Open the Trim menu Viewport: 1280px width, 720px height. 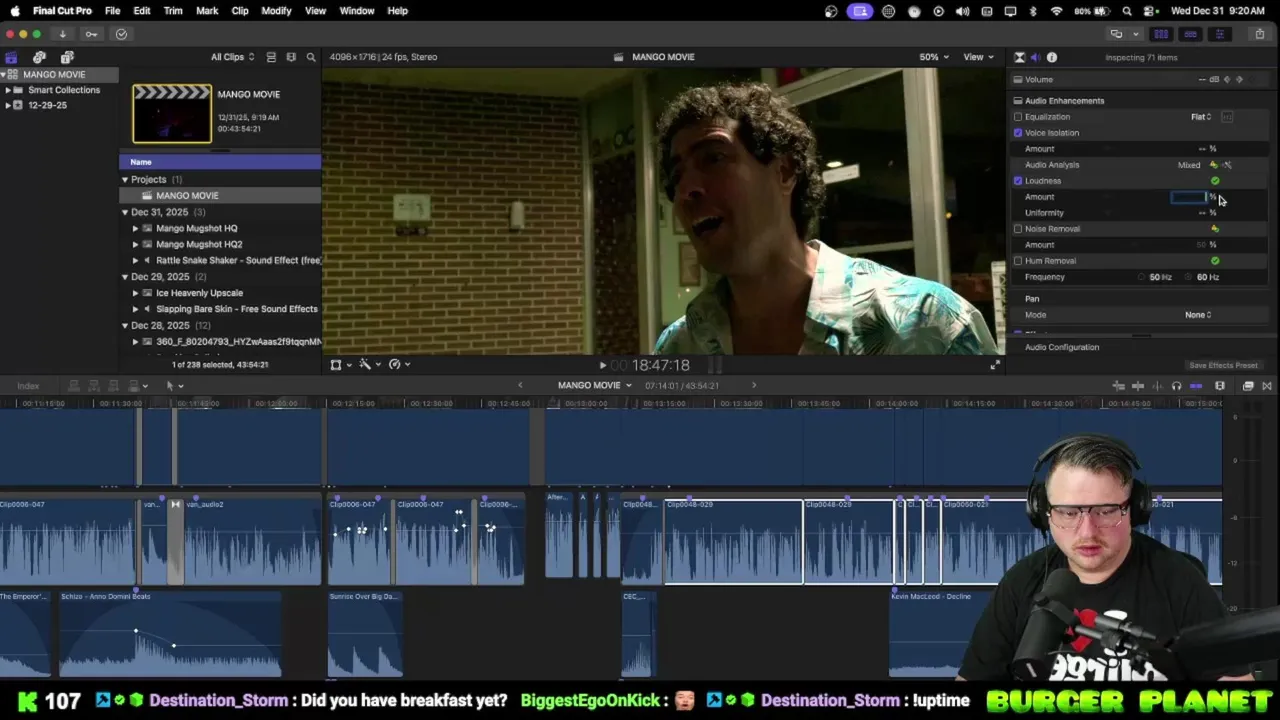[173, 11]
